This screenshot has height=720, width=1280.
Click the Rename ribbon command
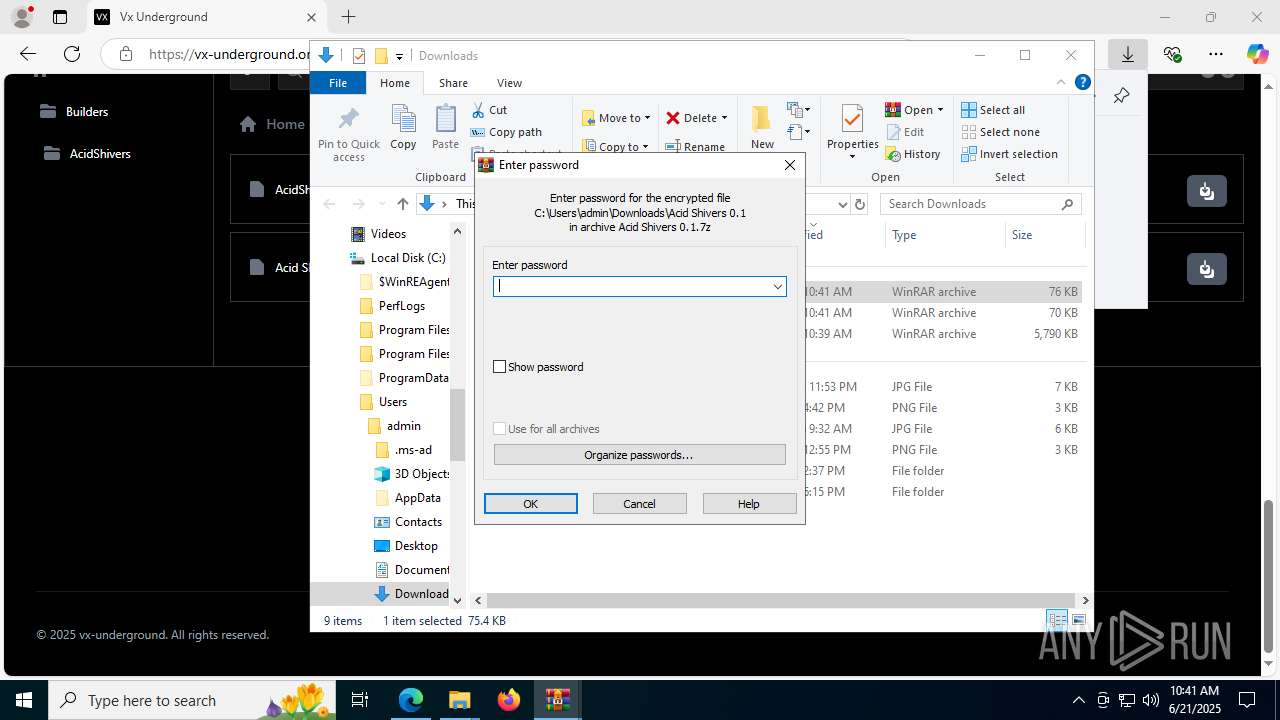[x=695, y=147]
